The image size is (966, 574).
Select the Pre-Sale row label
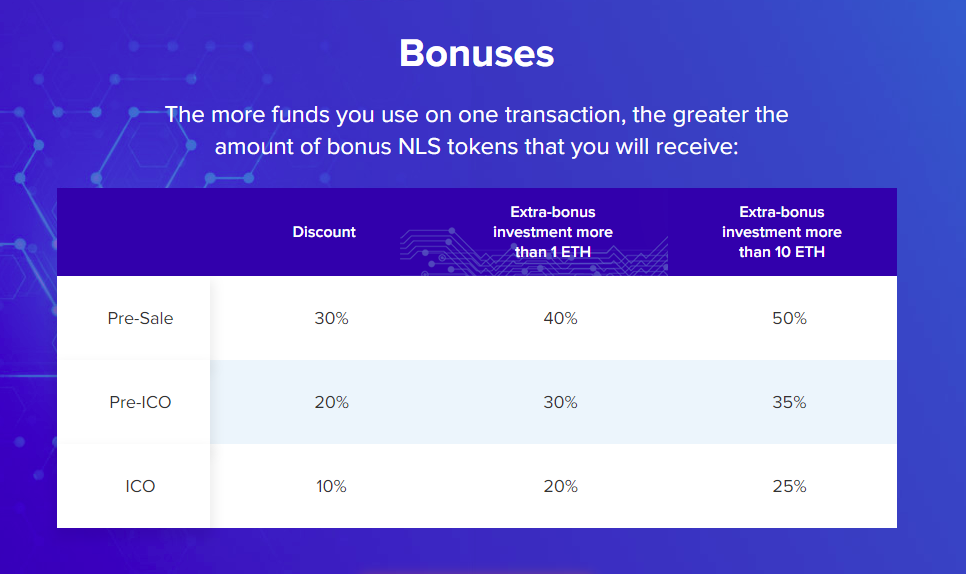(140, 318)
